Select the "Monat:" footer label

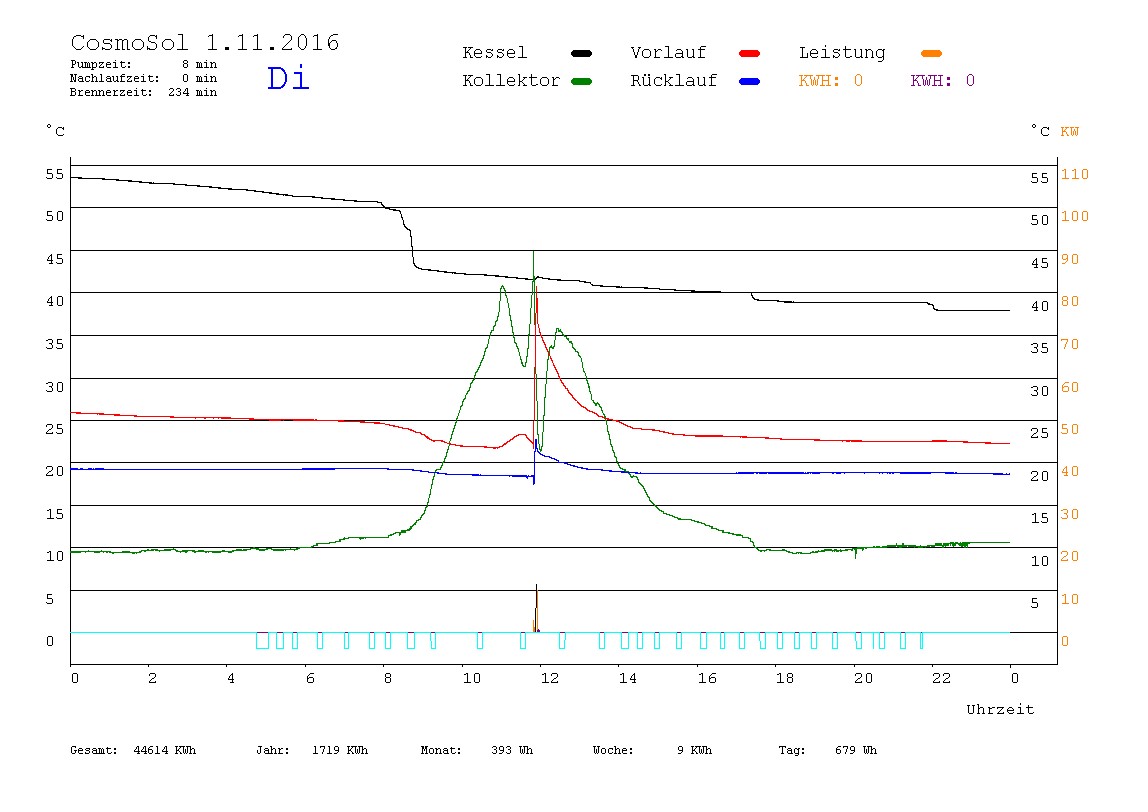point(441,750)
